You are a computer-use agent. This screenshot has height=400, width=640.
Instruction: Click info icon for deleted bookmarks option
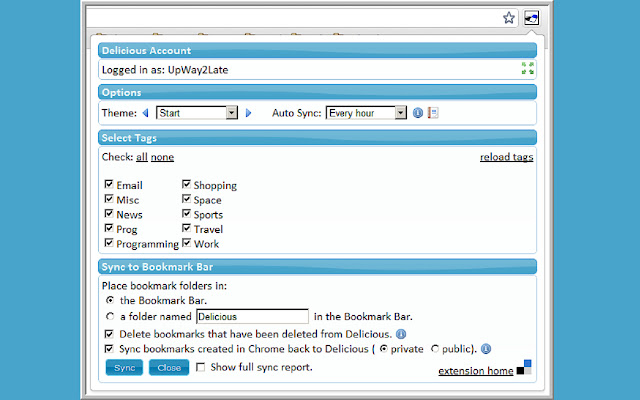[401, 334]
